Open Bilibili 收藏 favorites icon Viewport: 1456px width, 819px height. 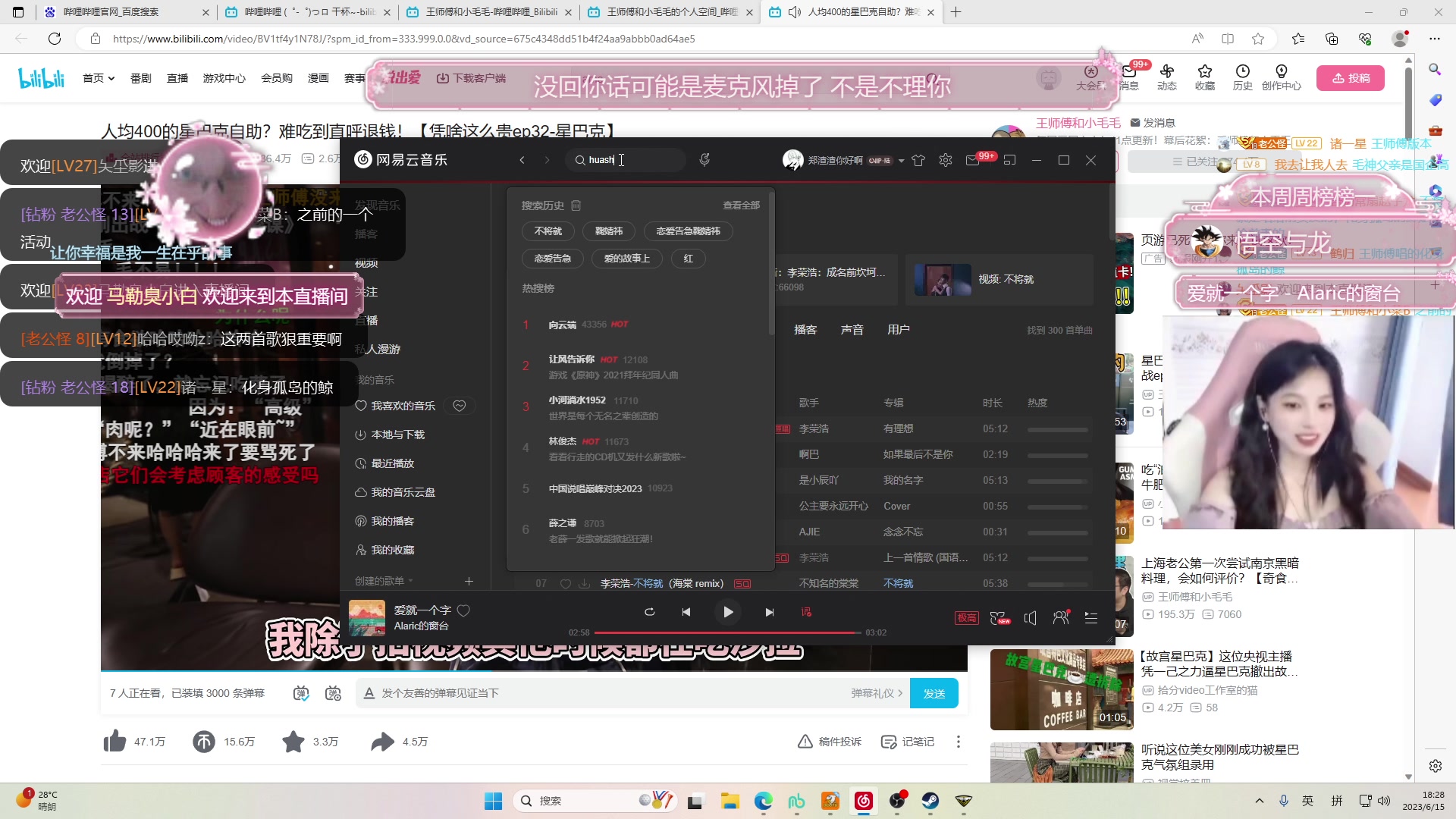[1204, 77]
